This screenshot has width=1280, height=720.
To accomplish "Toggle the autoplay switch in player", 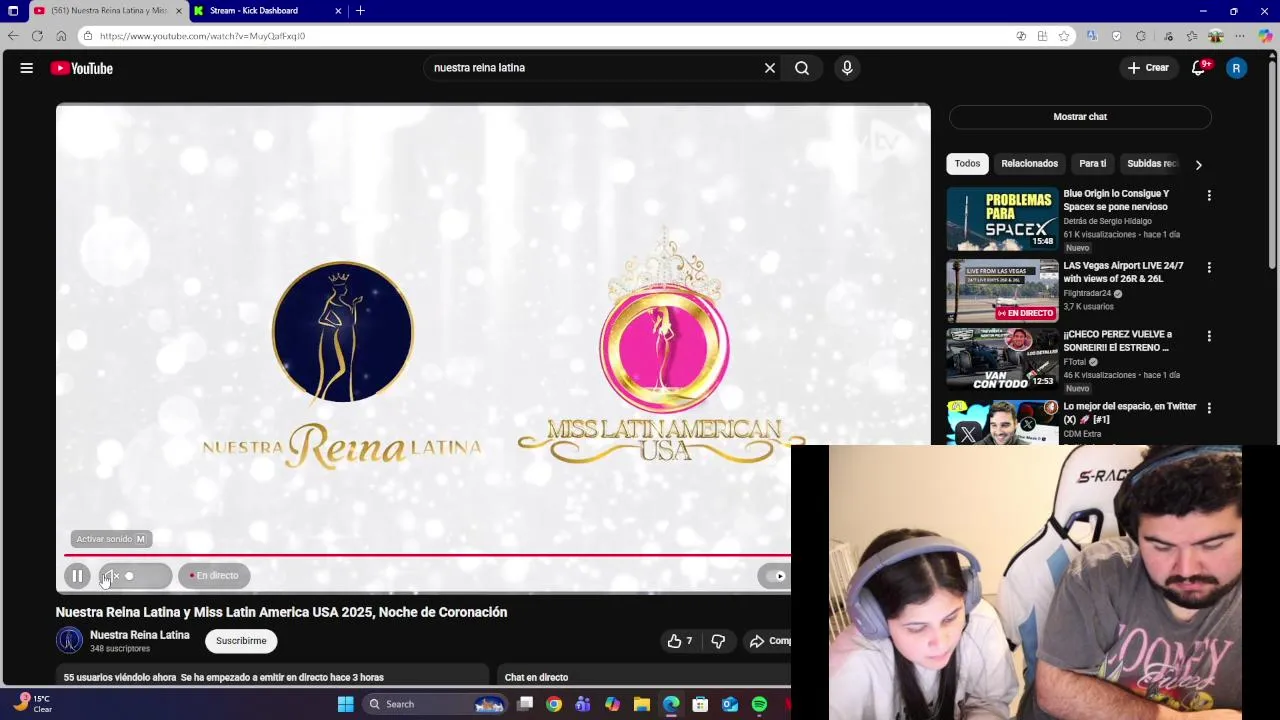I will [x=775, y=576].
